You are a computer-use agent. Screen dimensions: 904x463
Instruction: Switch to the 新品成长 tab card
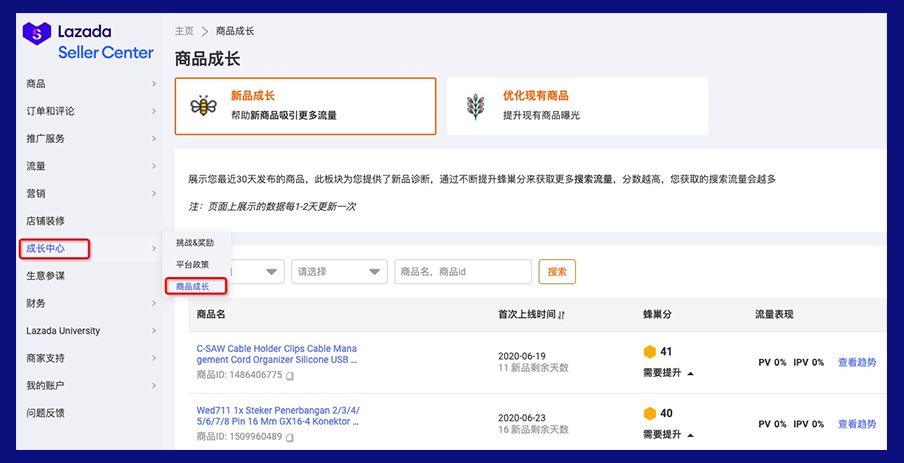(x=306, y=107)
